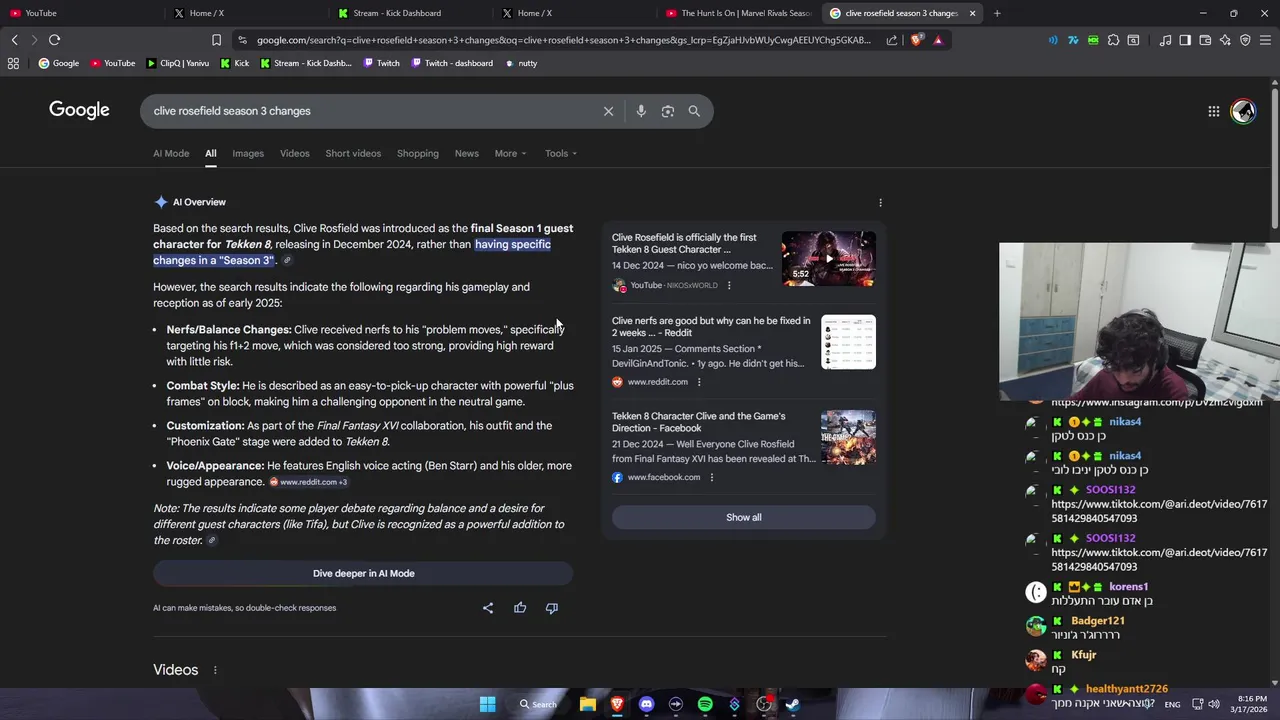This screenshot has width=1280, height=720.
Task: Open three-dot menu for www.facebook.com result
Action: 711,477
